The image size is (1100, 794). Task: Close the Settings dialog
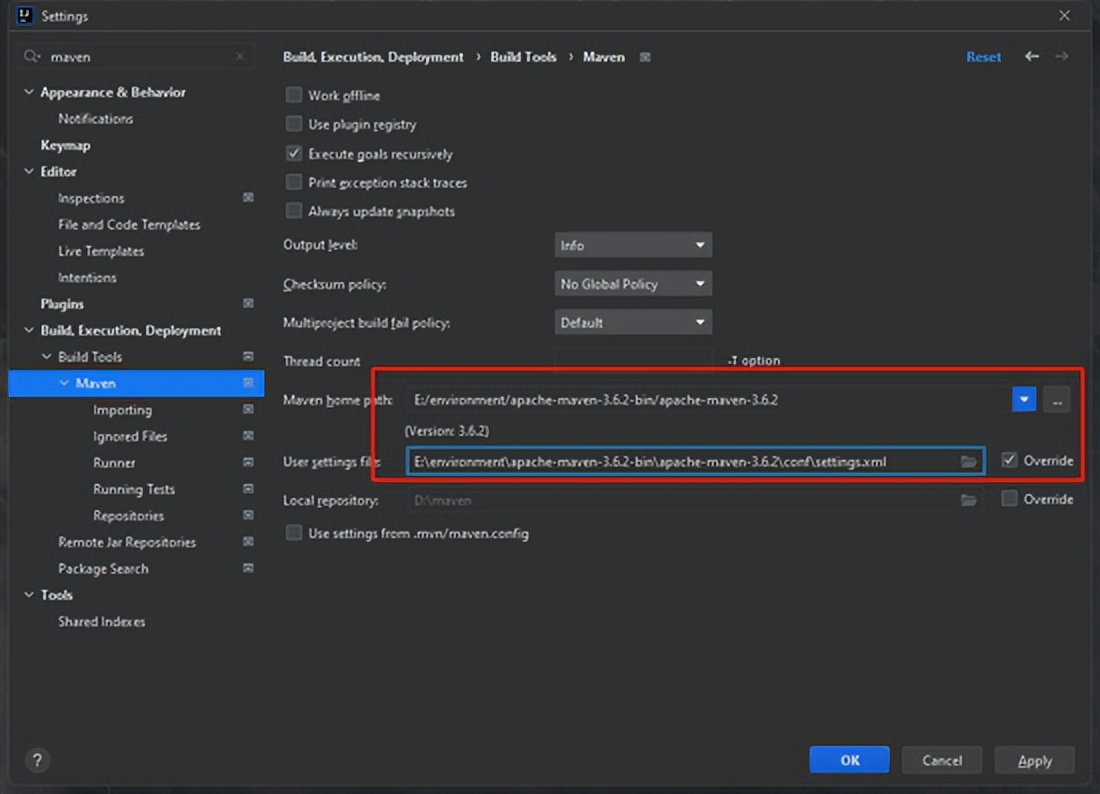coord(1064,15)
